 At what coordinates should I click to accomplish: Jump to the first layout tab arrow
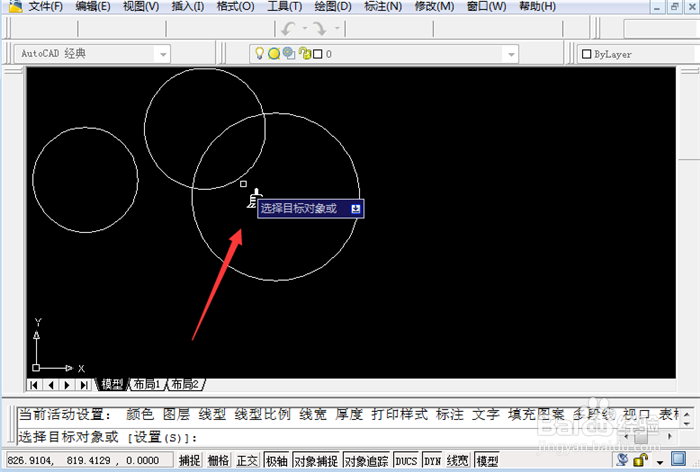coord(34,384)
